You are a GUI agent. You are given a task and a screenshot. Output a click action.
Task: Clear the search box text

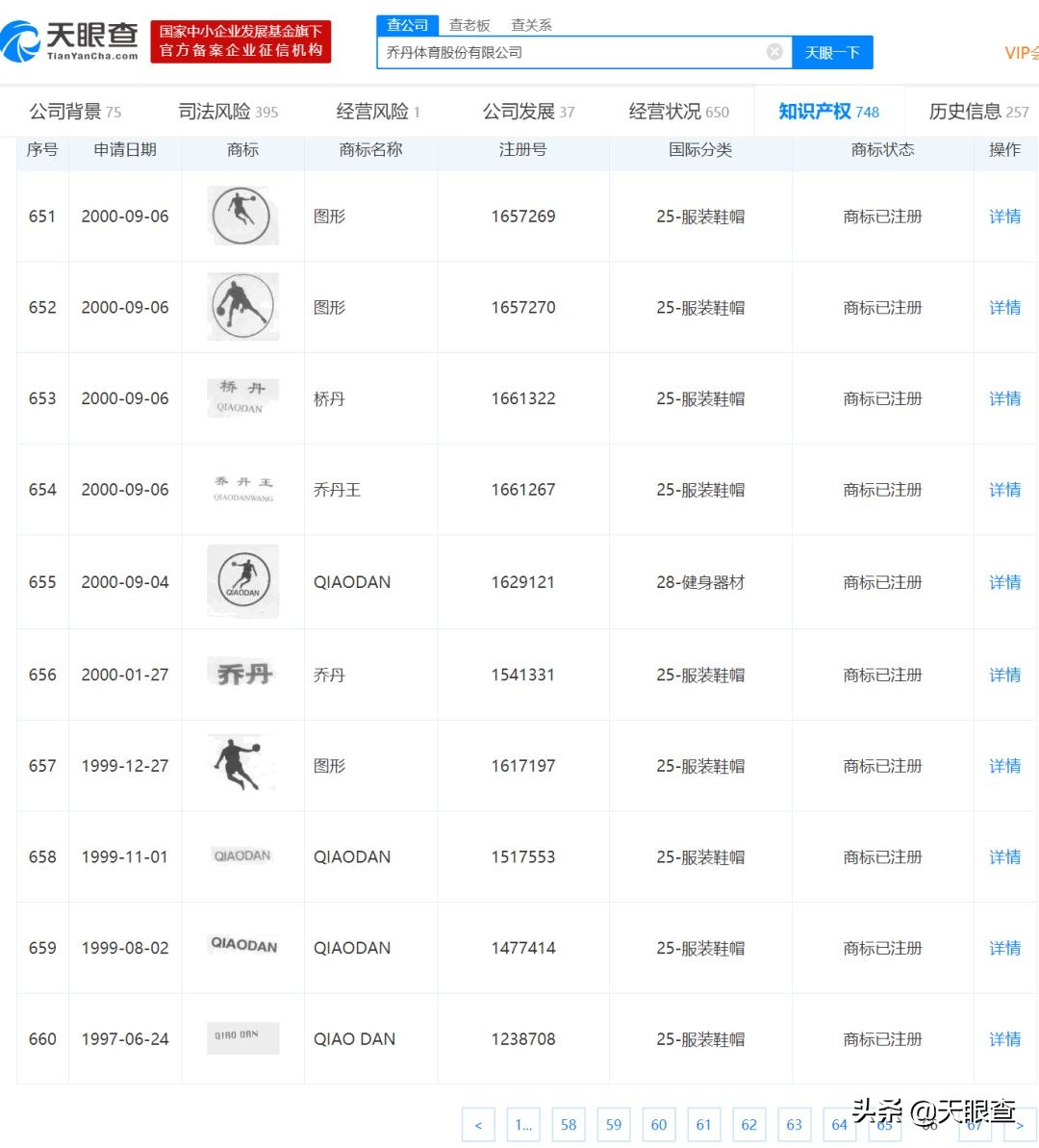click(x=773, y=51)
